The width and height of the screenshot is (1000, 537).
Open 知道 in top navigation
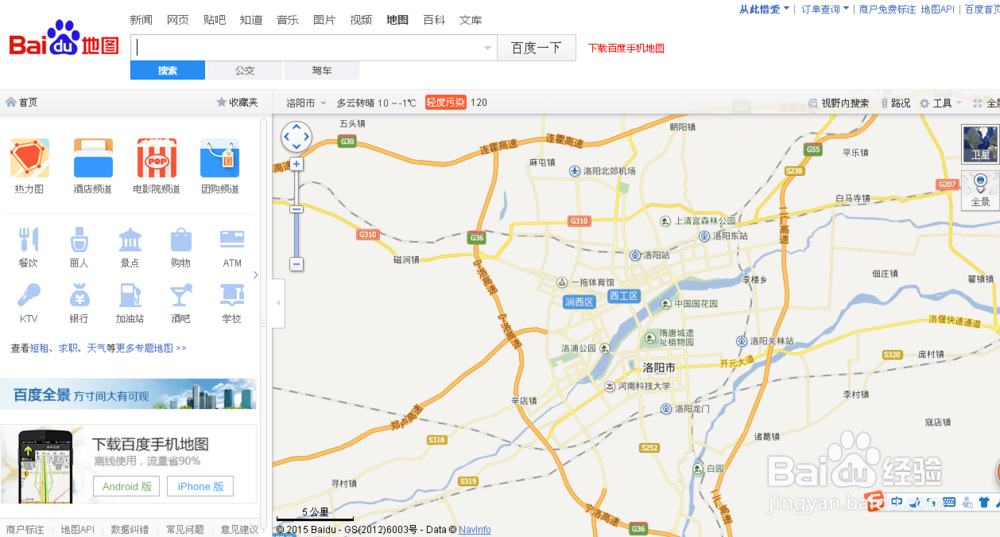(x=251, y=20)
